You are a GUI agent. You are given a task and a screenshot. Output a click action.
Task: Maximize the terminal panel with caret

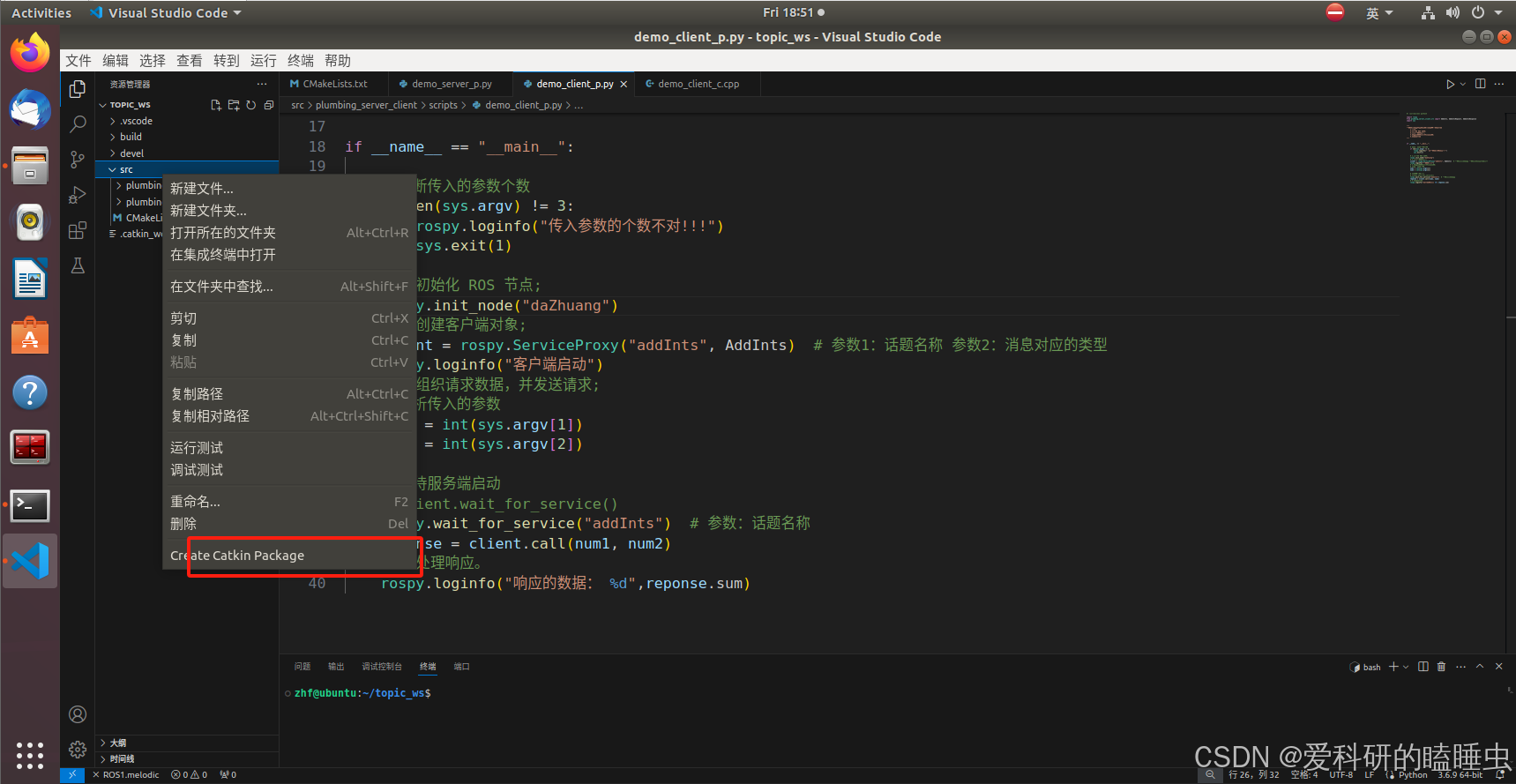[x=1480, y=667]
